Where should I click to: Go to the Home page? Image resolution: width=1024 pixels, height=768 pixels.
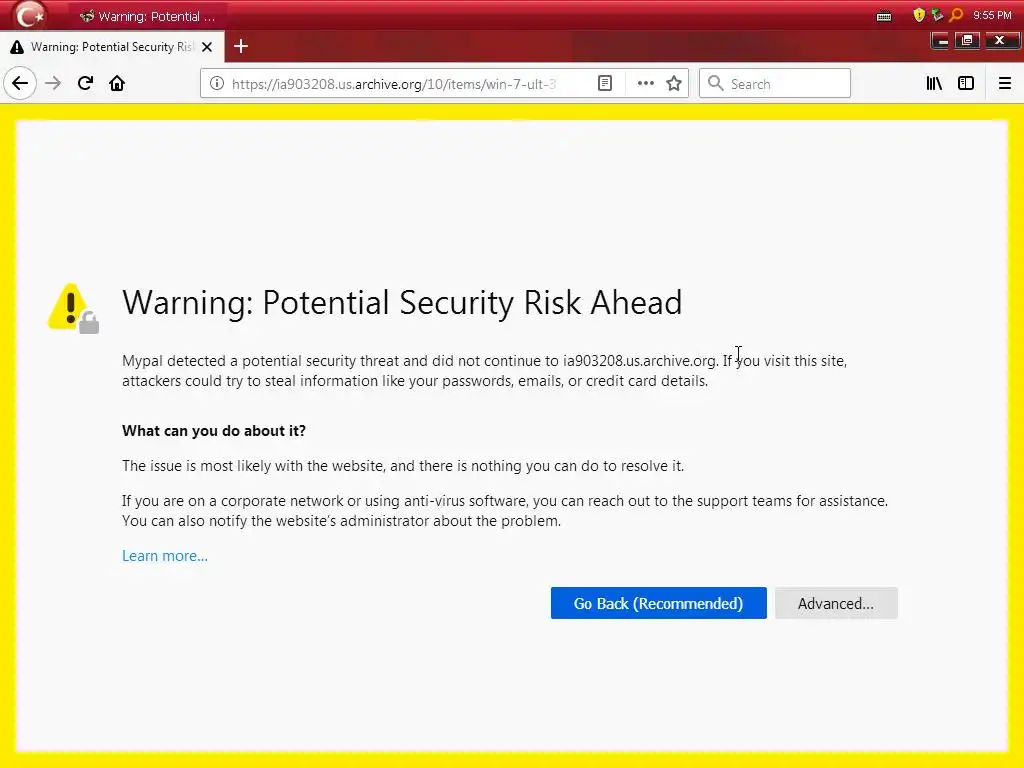pyautogui.click(x=117, y=84)
